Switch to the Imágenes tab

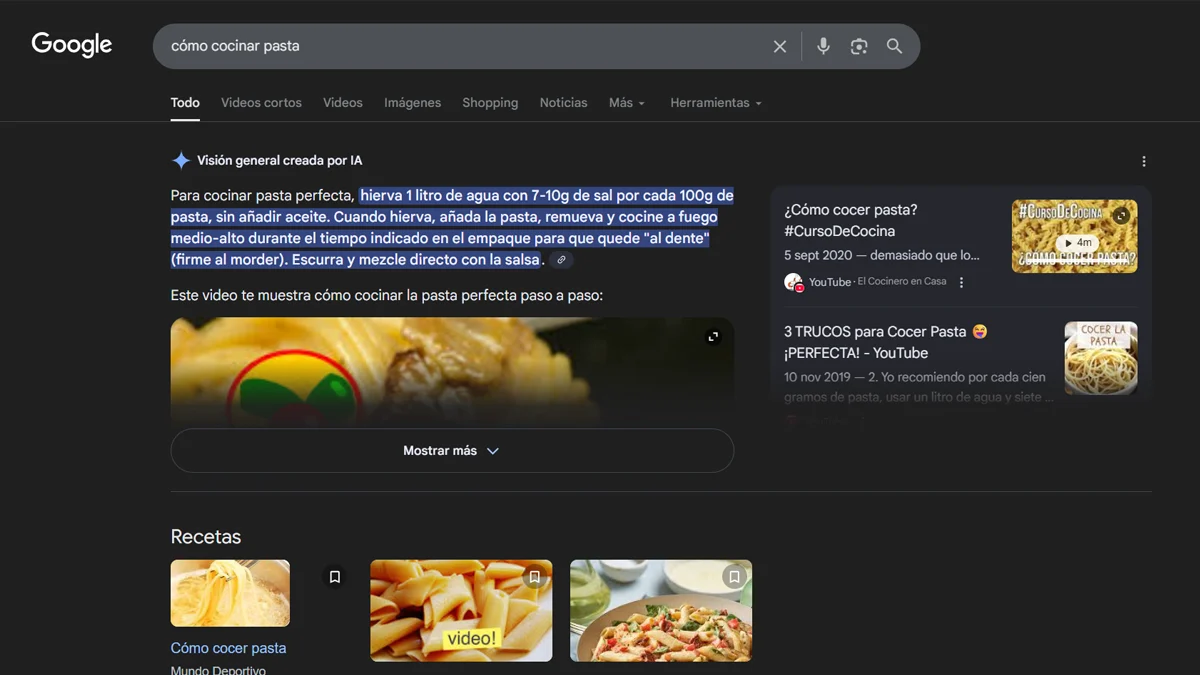pyautogui.click(x=412, y=102)
